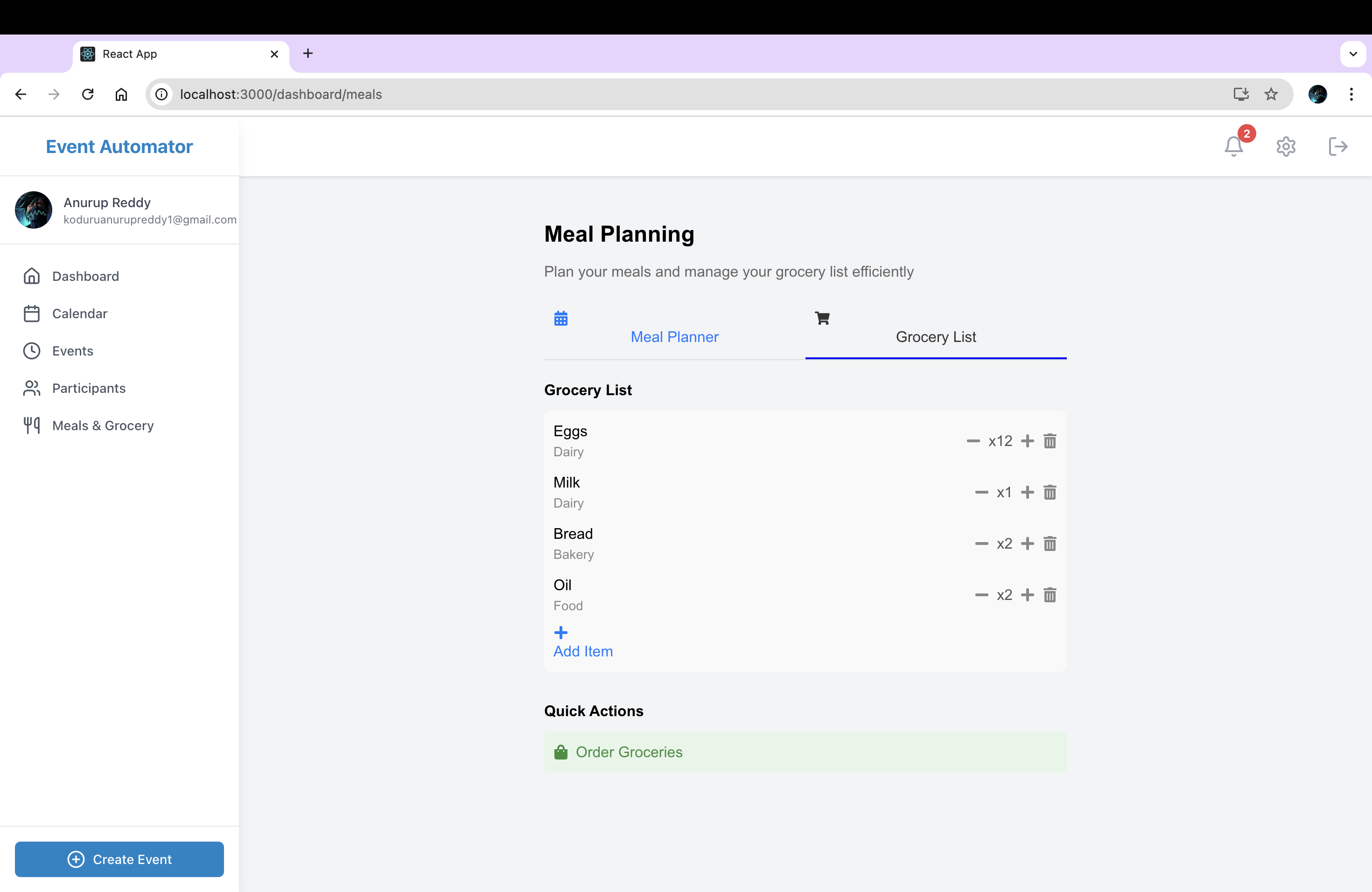This screenshot has width=1372, height=892.
Task: Decrease Bread quantity with minus
Action: pyautogui.click(x=981, y=544)
